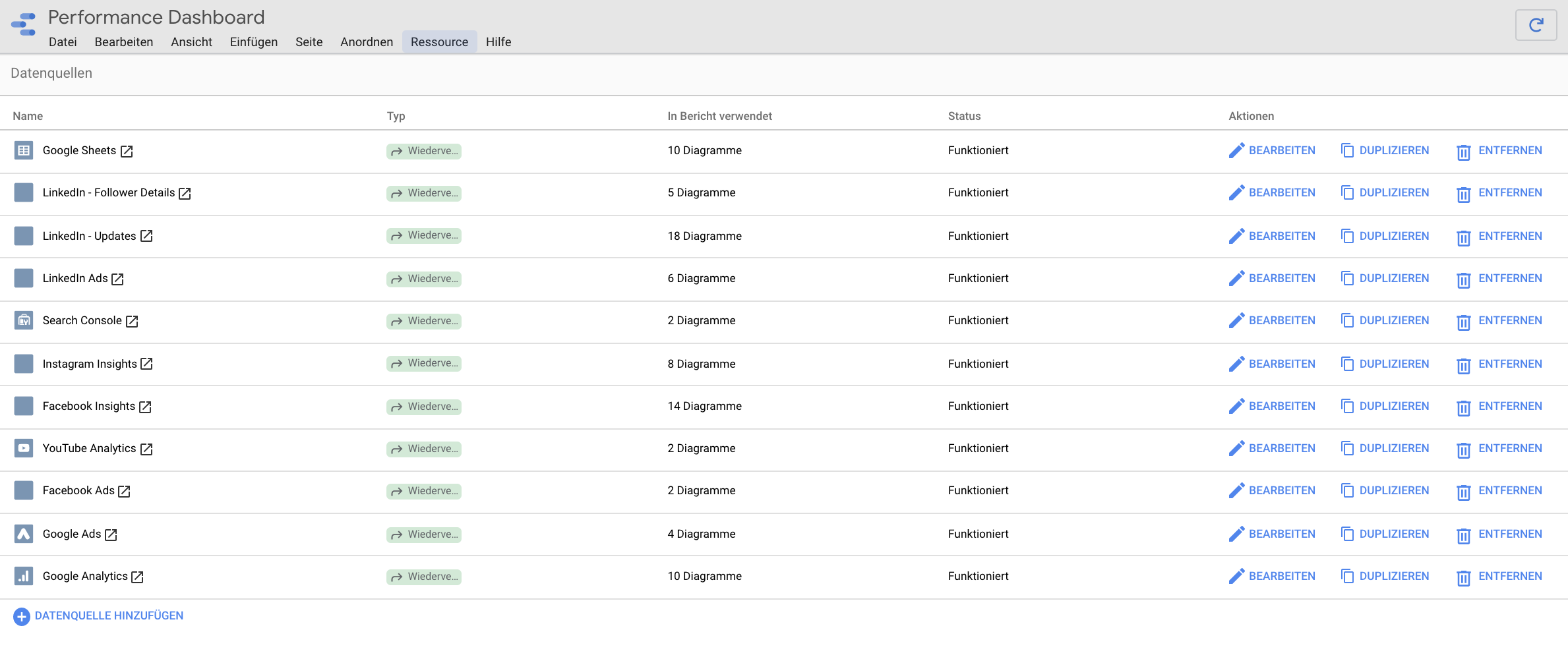
Task: Edit the YouTube Analytics data source
Action: tap(1272, 448)
